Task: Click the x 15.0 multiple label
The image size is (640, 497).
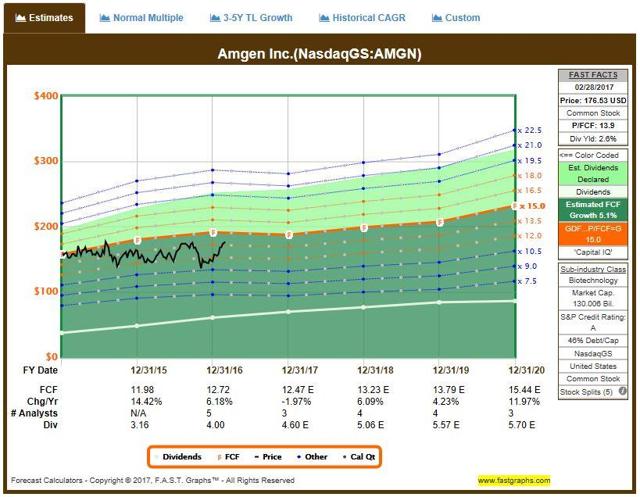Action: (532, 206)
